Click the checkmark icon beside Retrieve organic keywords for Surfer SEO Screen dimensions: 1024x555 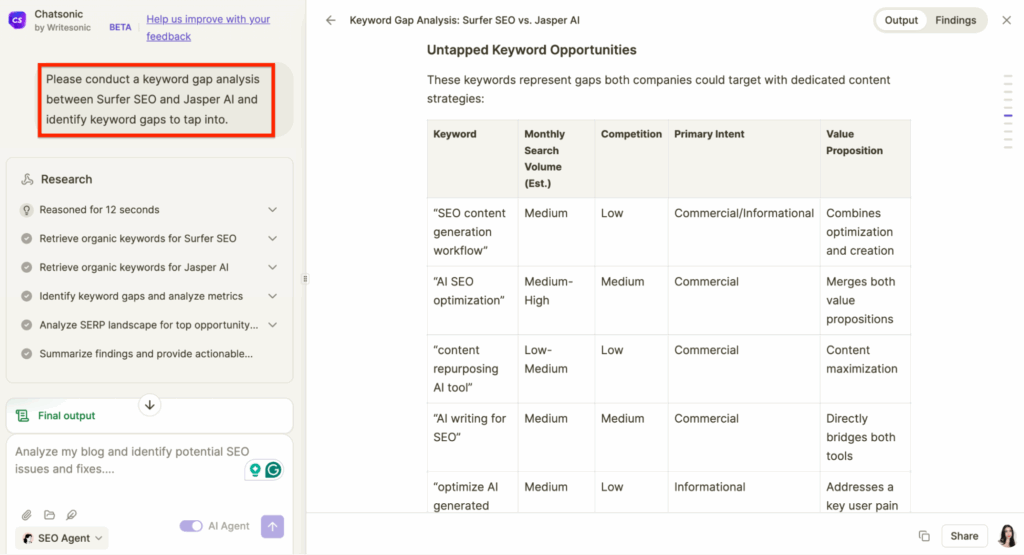coord(26,238)
